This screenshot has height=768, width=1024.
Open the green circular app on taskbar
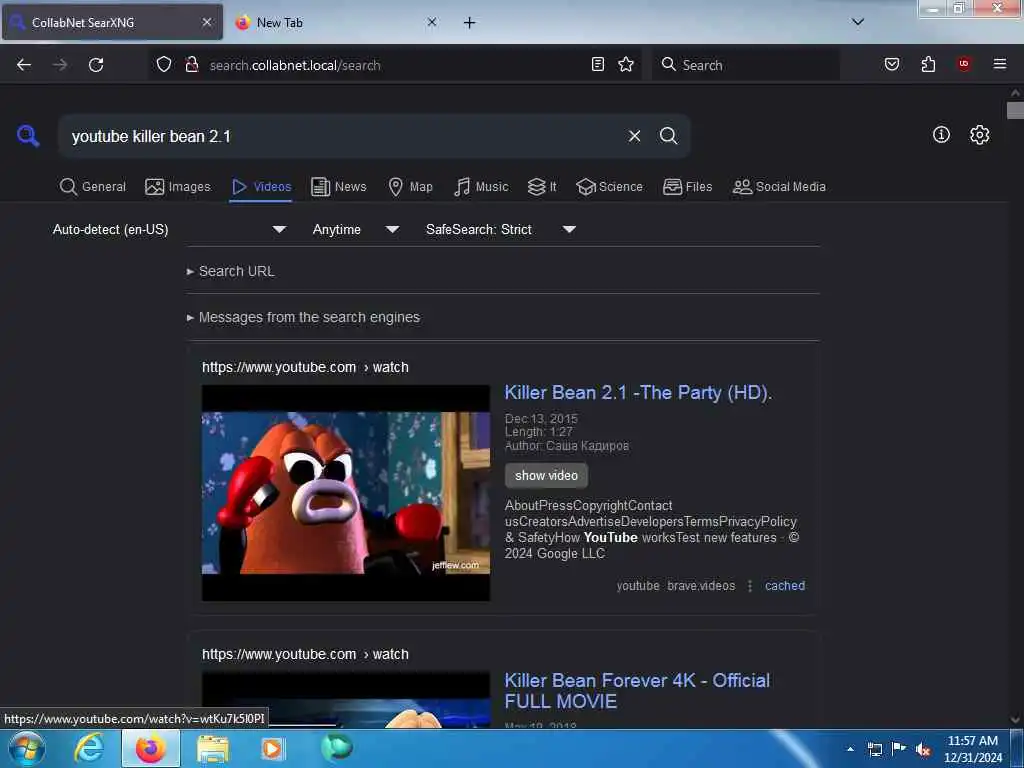(337, 747)
